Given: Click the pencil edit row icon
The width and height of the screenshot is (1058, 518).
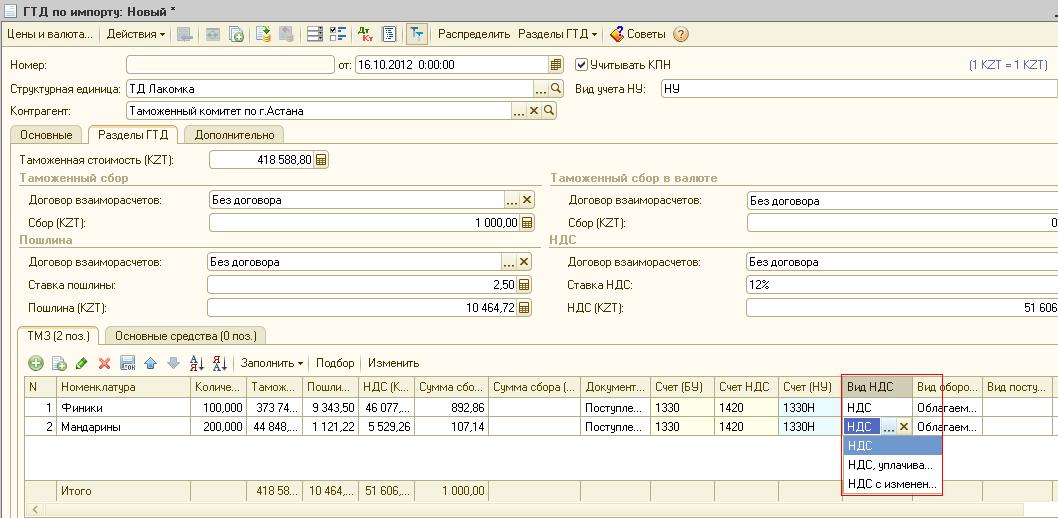Looking at the screenshot, I should click(x=81, y=363).
